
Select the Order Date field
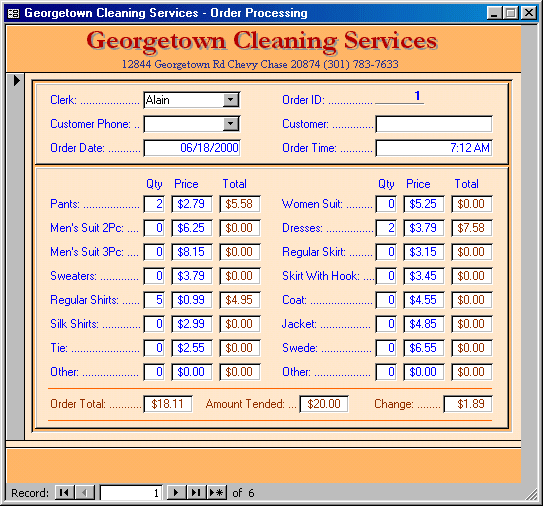192,148
